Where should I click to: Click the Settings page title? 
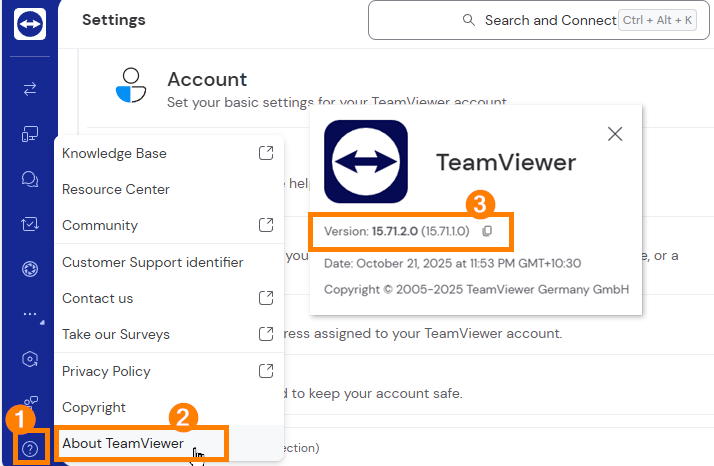[114, 20]
